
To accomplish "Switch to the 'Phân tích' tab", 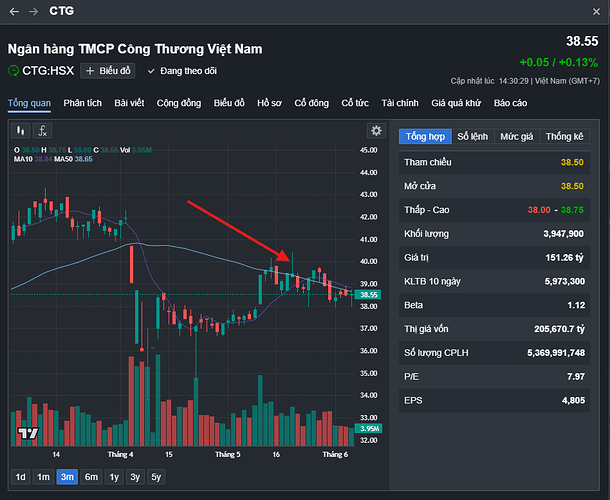I will [83, 103].
